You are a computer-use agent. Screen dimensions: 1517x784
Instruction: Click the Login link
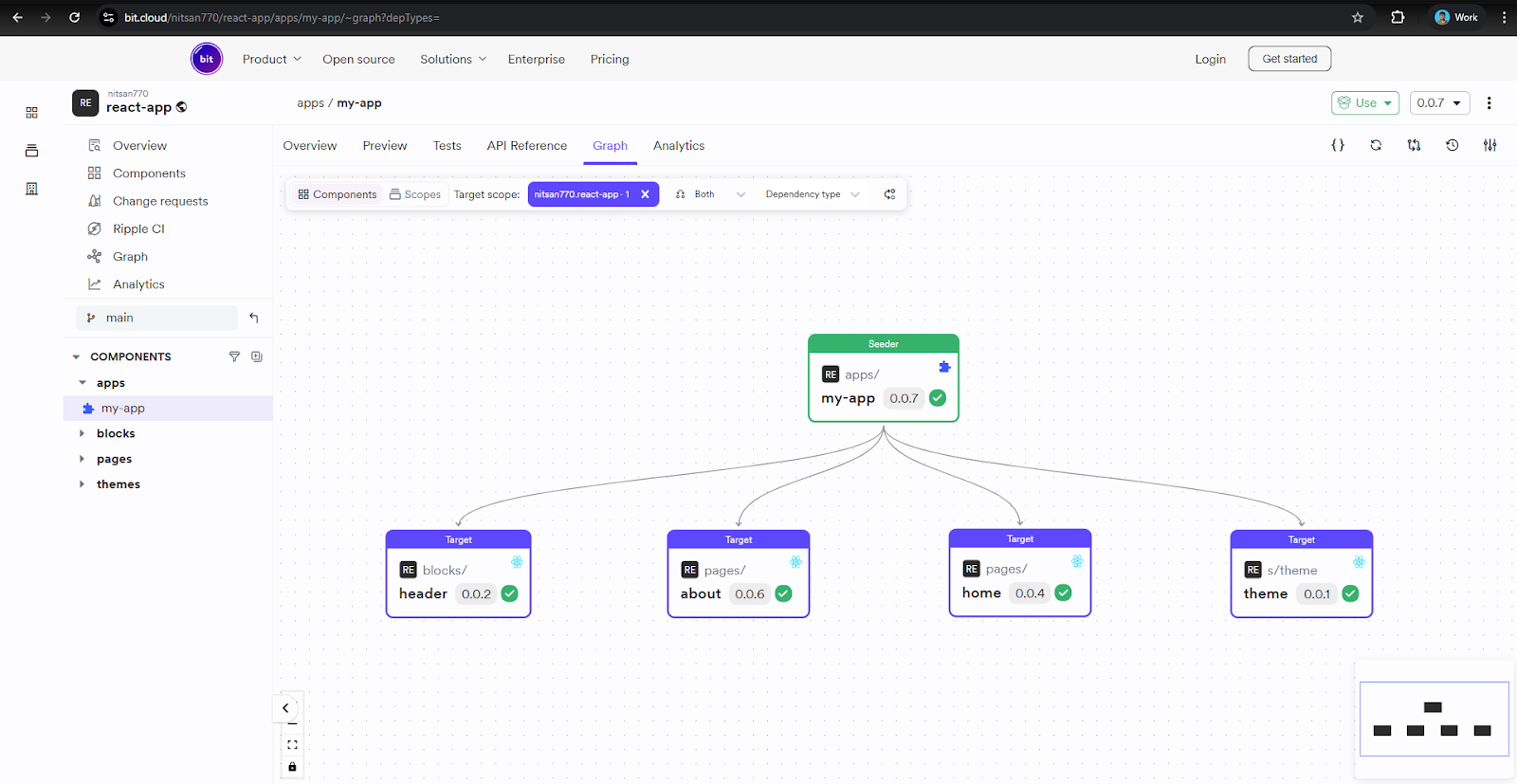tap(1210, 59)
